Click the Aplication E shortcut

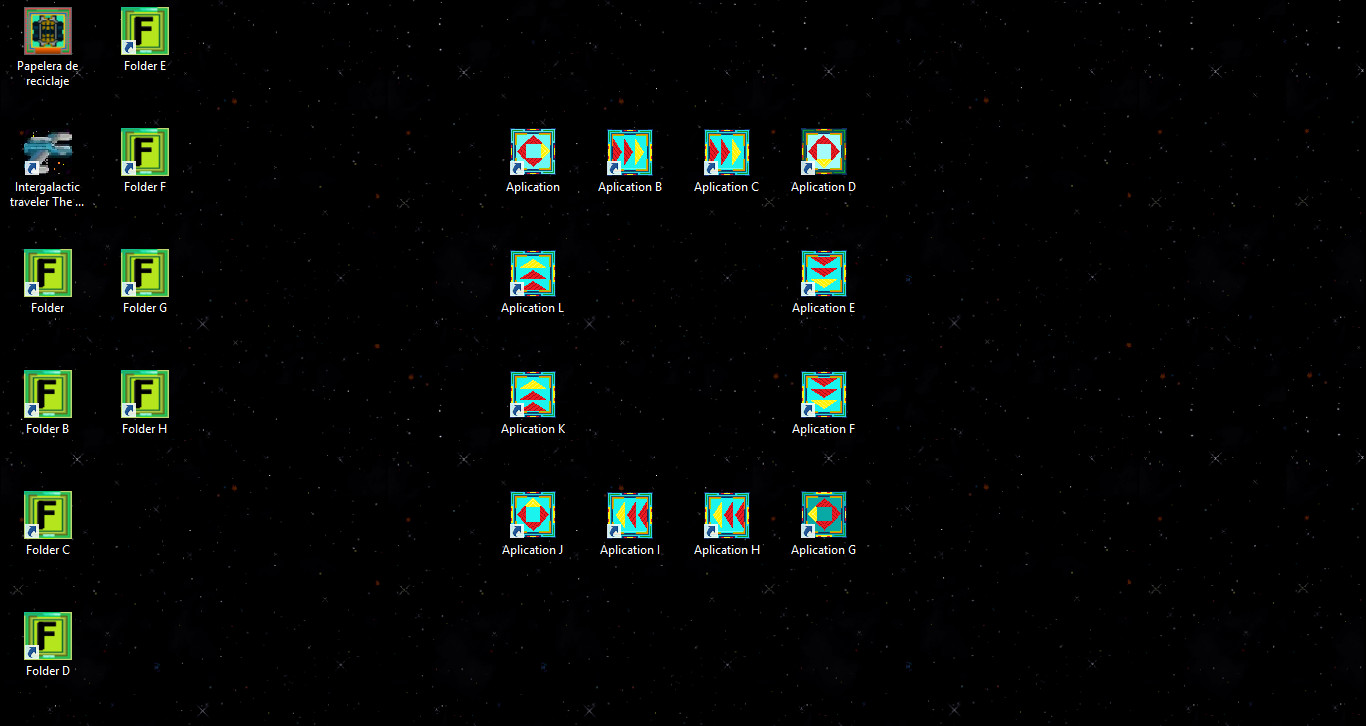824,274
